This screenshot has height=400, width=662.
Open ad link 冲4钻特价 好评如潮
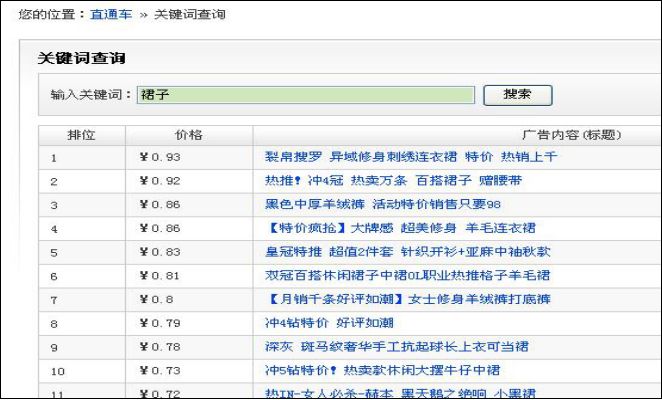click(329, 323)
